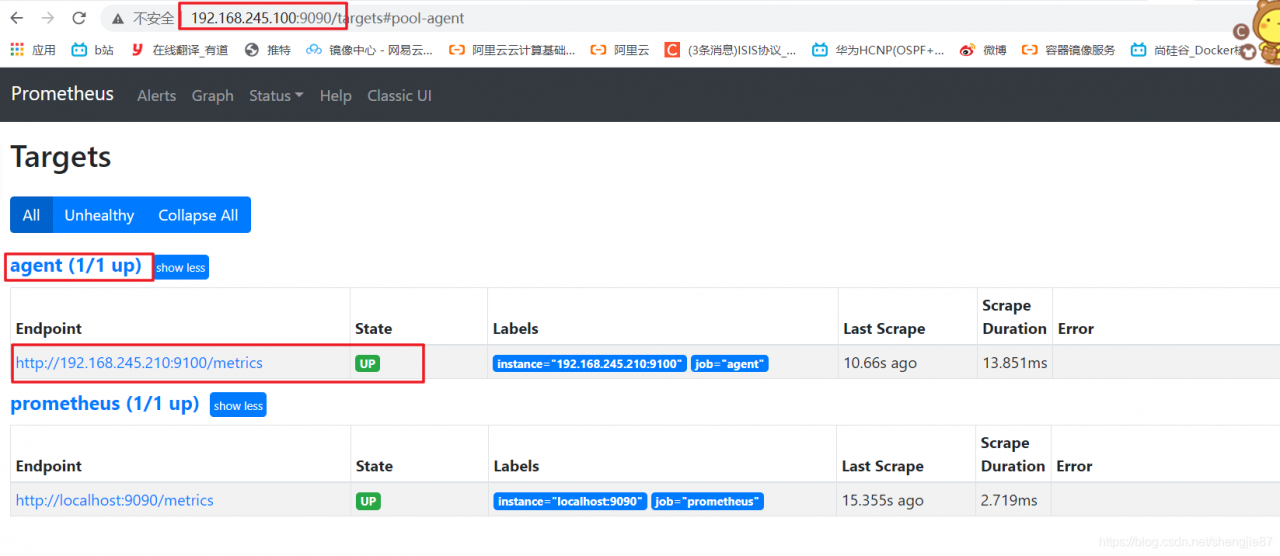Collapse prometheus pool with show less
Image resolution: width=1280 pixels, height=556 pixels.
click(x=238, y=405)
